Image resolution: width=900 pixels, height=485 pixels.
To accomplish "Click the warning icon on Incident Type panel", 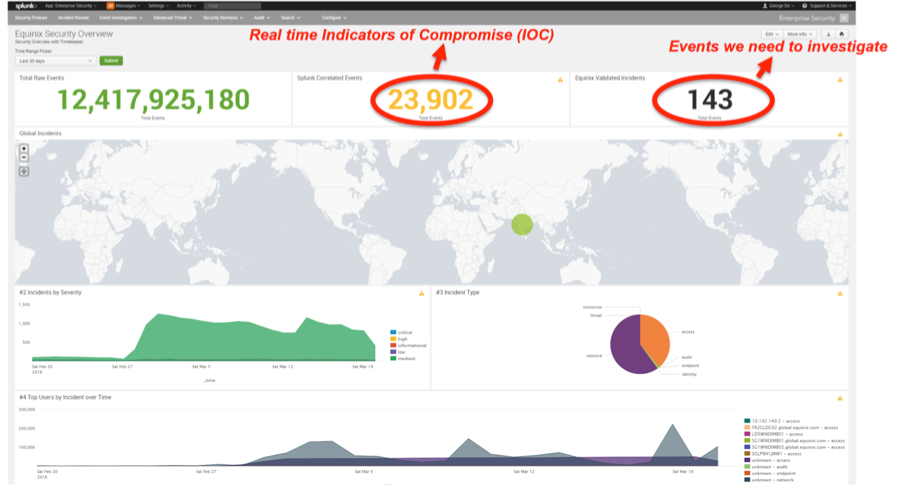I will (x=840, y=293).
